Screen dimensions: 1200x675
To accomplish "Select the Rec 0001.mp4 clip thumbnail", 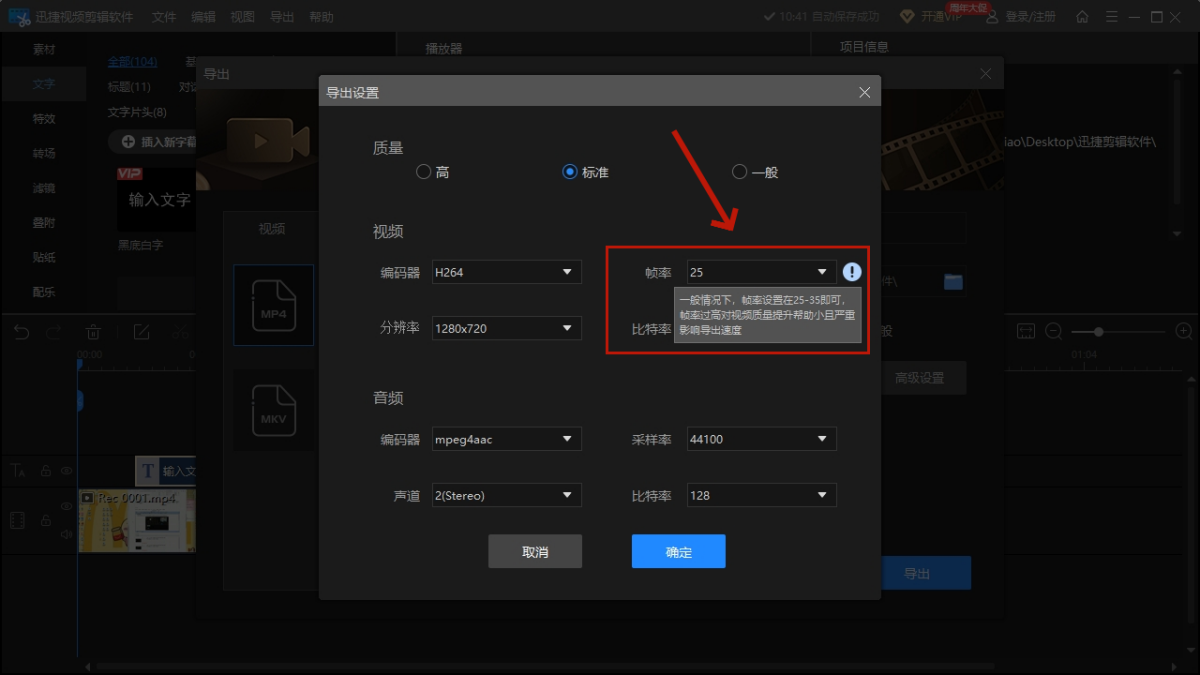I will (x=137, y=520).
